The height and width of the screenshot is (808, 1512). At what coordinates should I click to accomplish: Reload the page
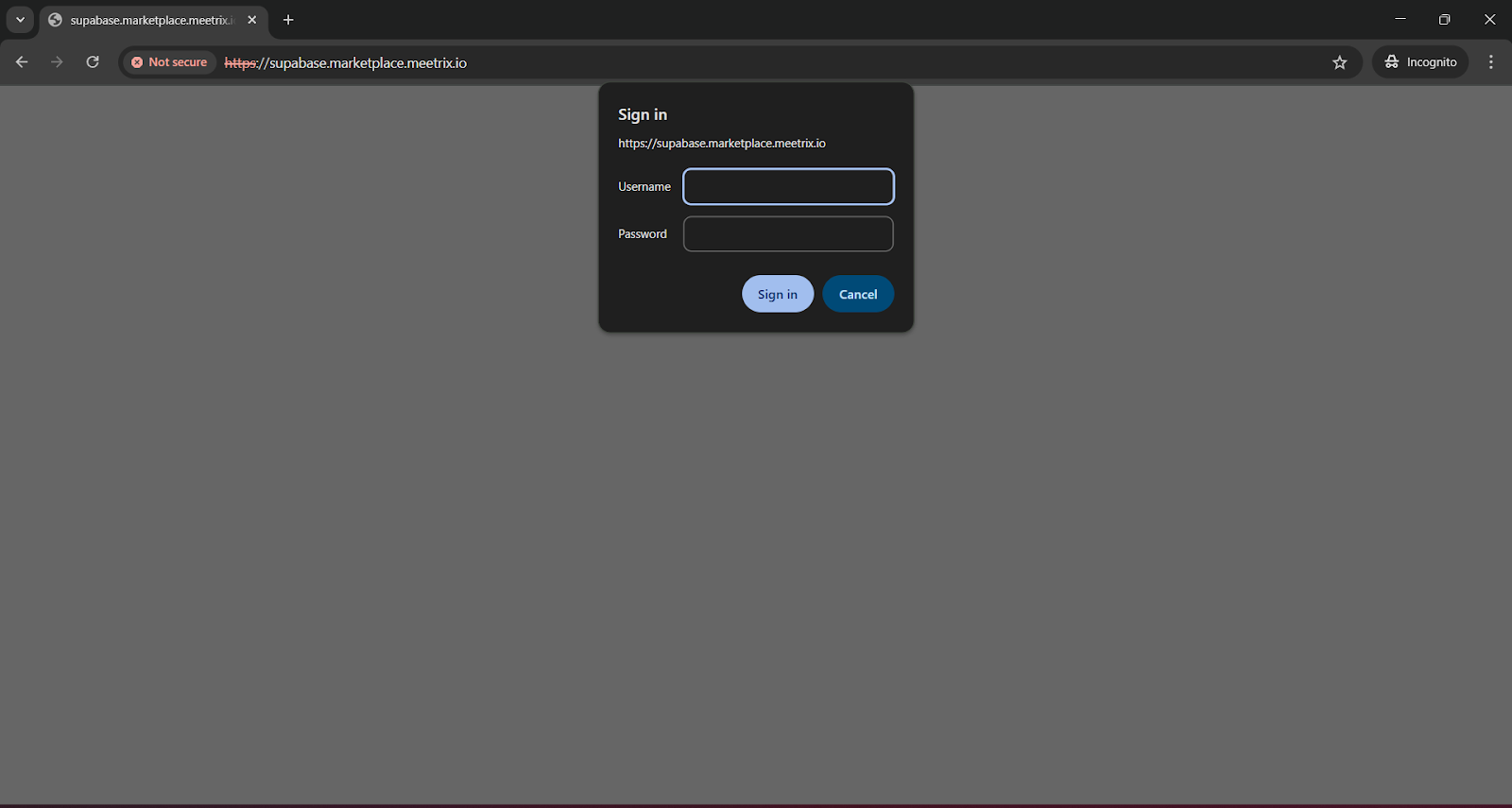click(x=93, y=62)
